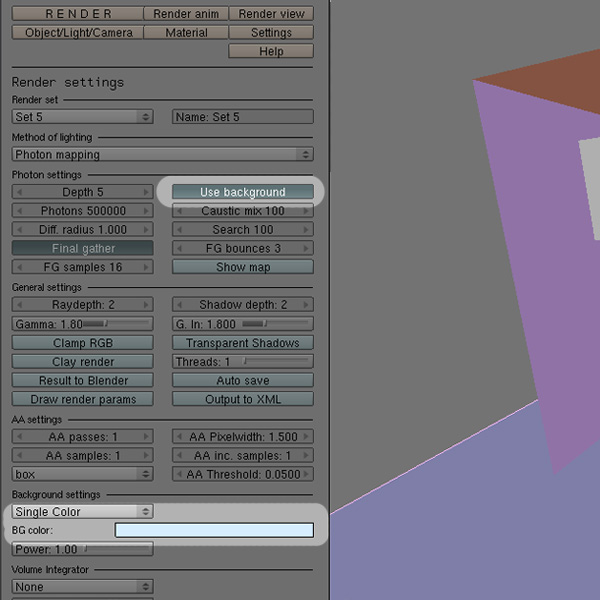This screenshot has width=600, height=600.
Task: Increase Raydepth: 2 value
Action: (x=146, y=305)
